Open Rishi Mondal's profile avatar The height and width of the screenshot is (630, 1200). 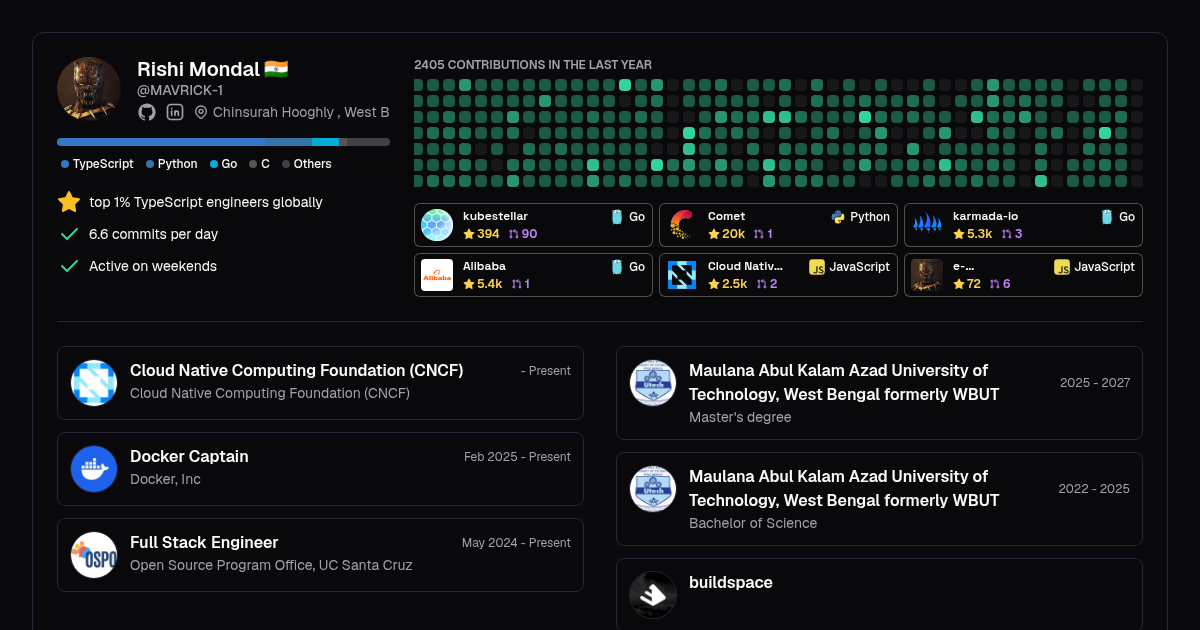click(89, 89)
